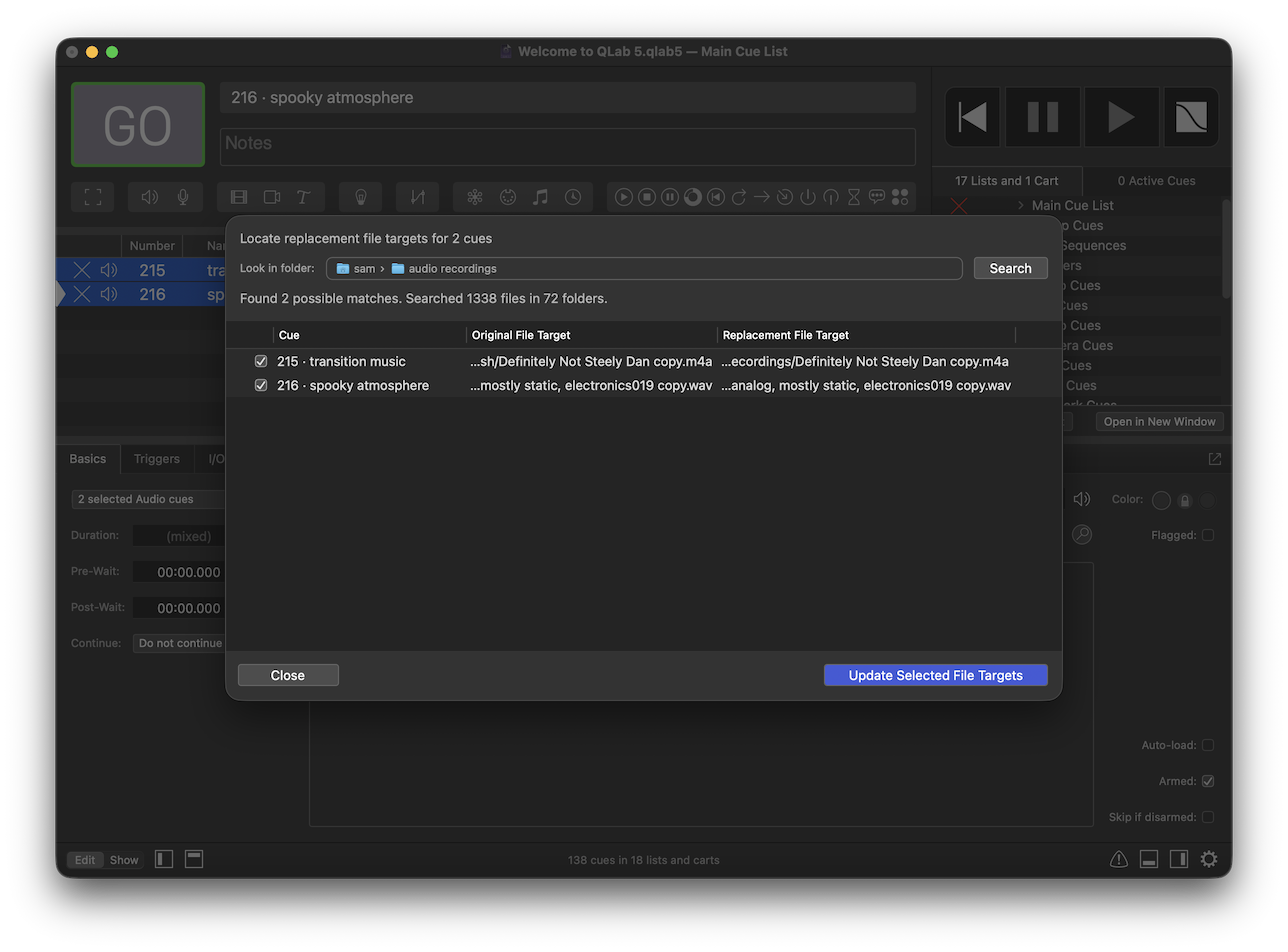Uncheck the 216 spooky atmosphere row

pyautogui.click(x=261, y=385)
